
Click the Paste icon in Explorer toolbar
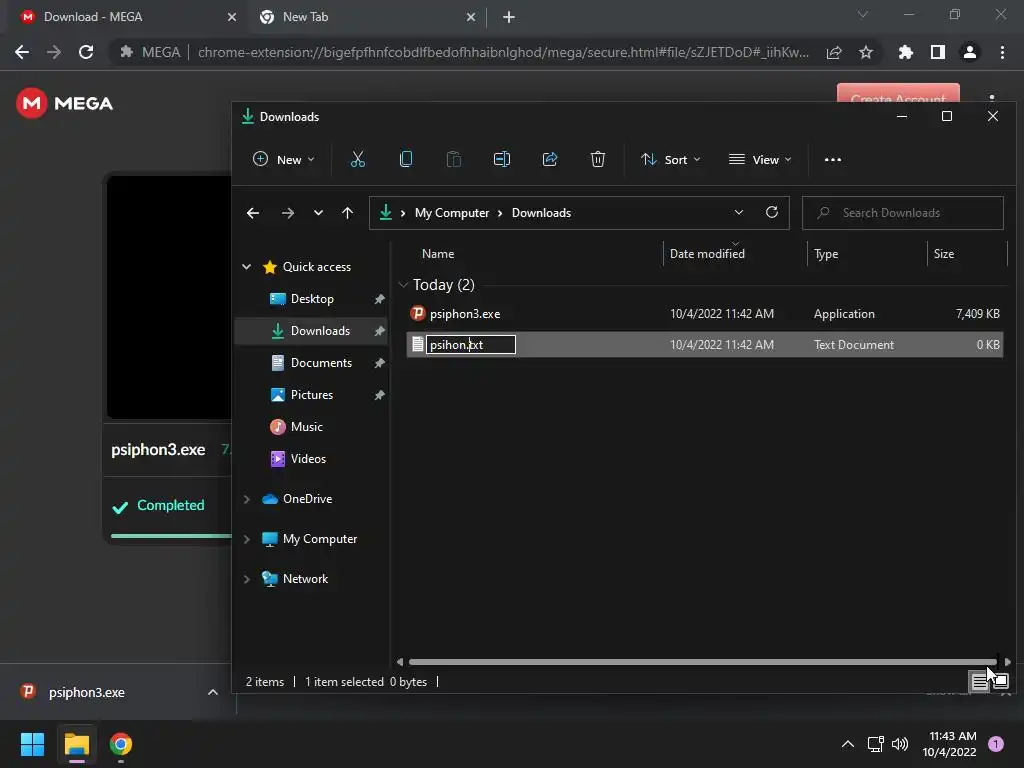click(454, 159)
